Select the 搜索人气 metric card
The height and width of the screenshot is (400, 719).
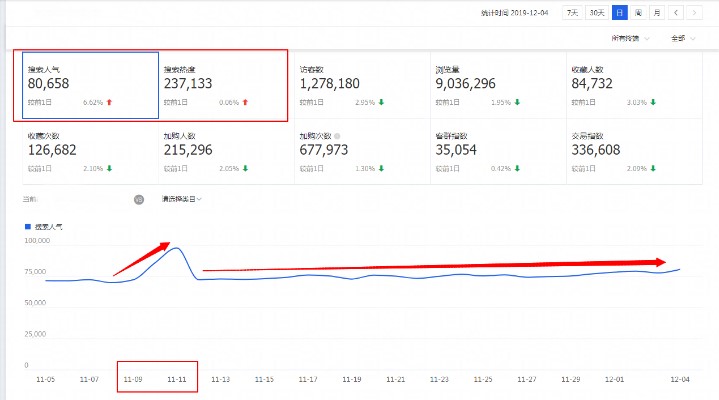[85, 85]
